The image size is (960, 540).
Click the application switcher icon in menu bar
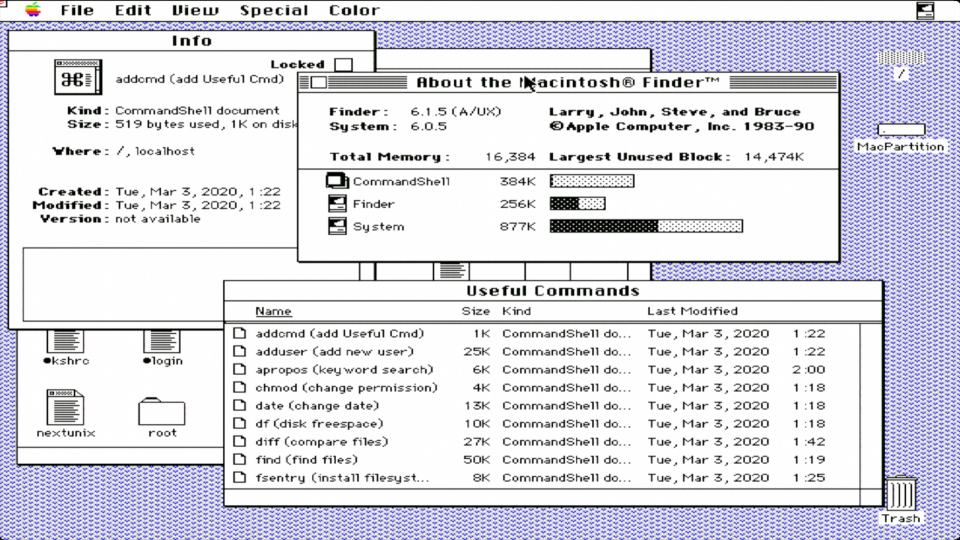925,10
